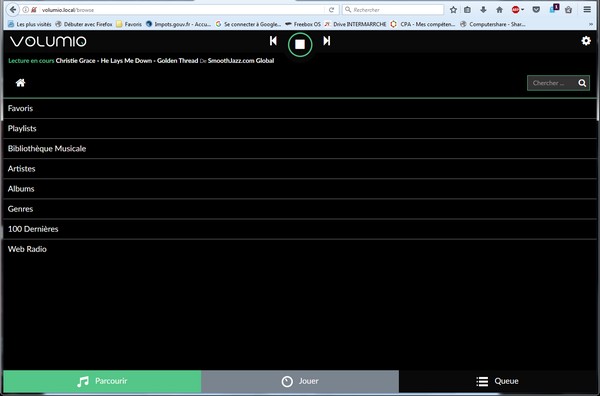Click the site info icon in address bar

[x=26, y=10]
